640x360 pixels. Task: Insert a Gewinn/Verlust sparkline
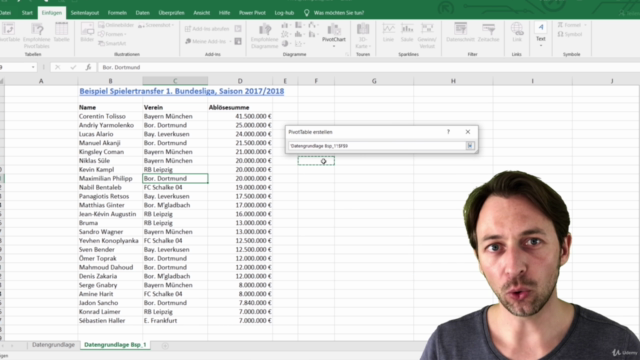(427, 36)
